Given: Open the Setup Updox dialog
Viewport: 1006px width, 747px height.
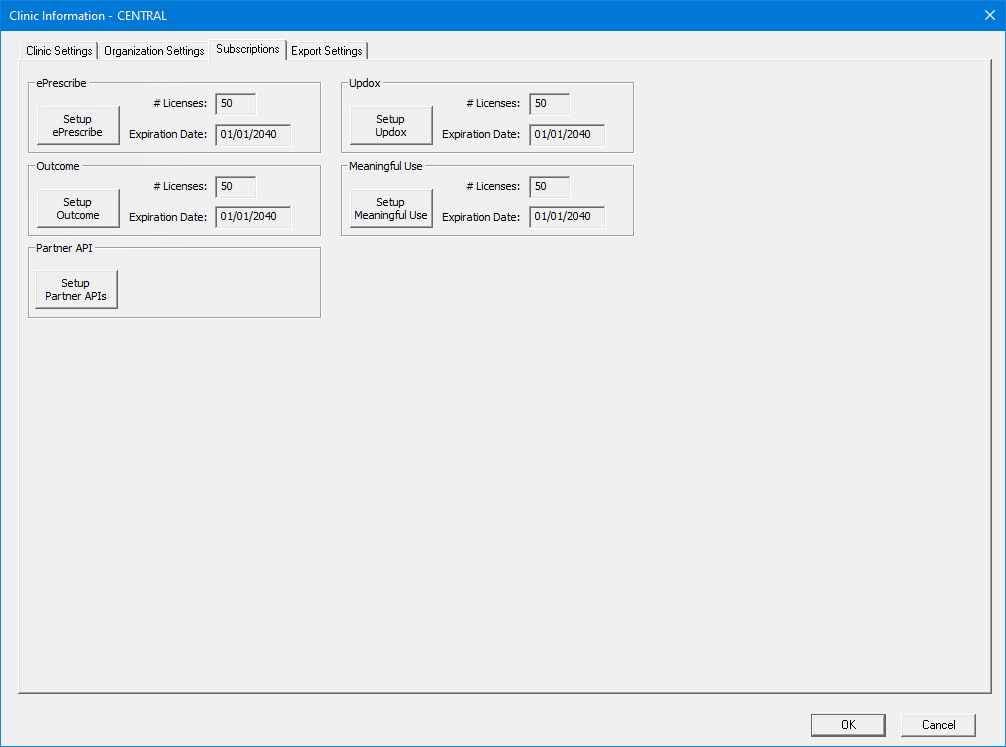Looking at the screenshot, I should pyautogui.click(x=390, y=126).
